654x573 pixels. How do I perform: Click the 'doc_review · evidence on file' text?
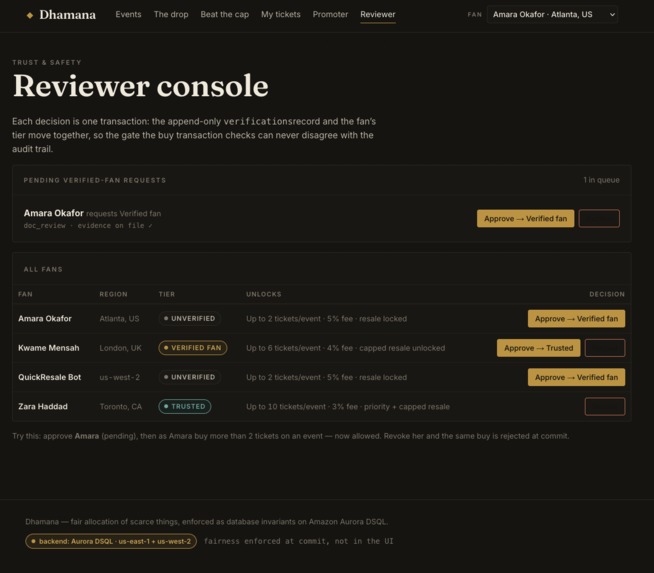point(88,226)
